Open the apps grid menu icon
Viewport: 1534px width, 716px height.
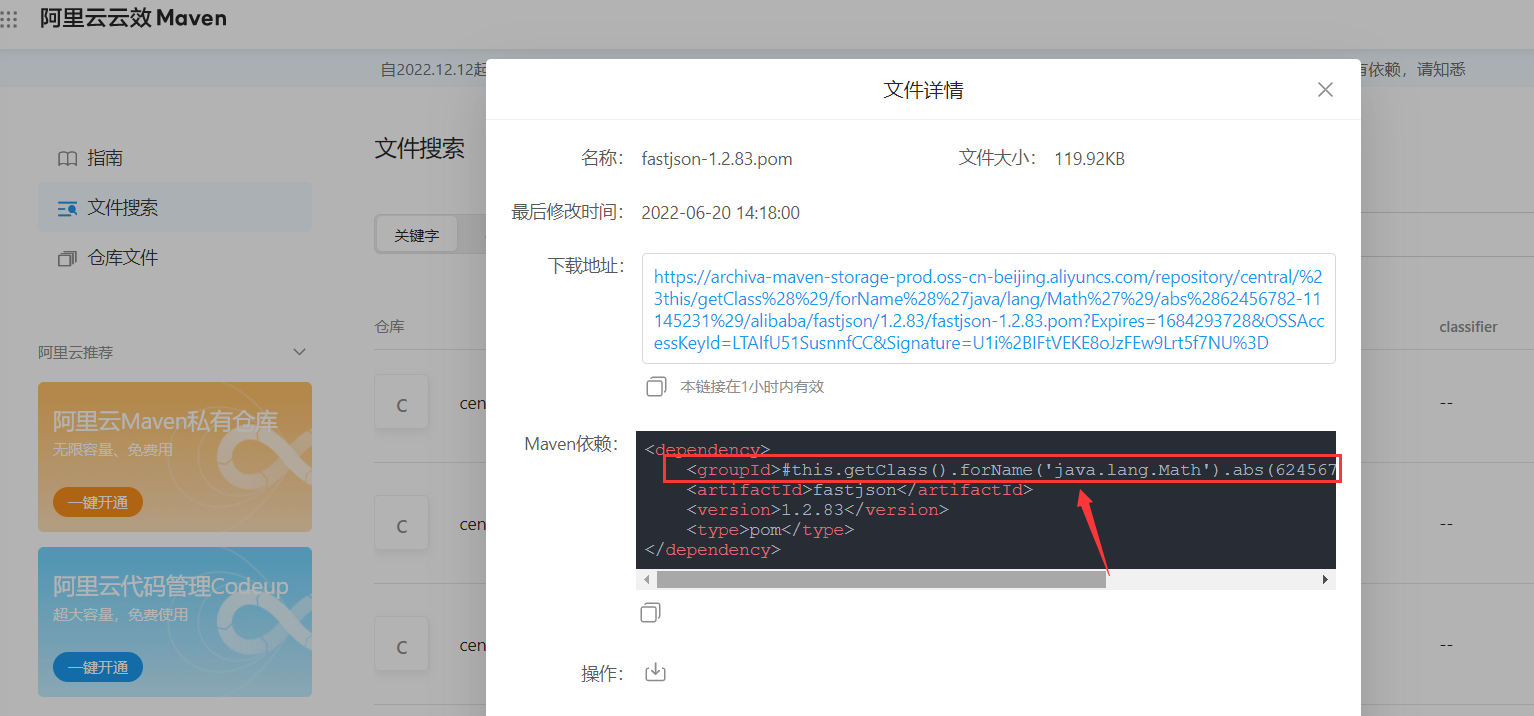pos(9,19)
